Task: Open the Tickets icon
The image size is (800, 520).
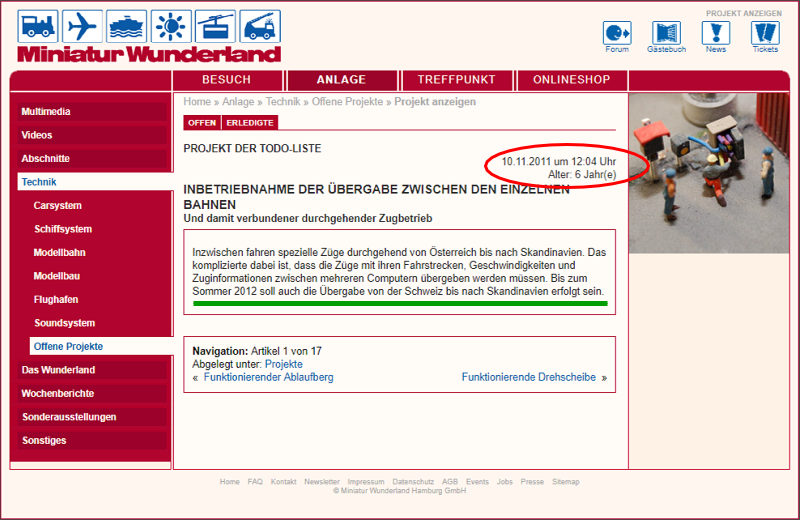Action: coord(765,37)
